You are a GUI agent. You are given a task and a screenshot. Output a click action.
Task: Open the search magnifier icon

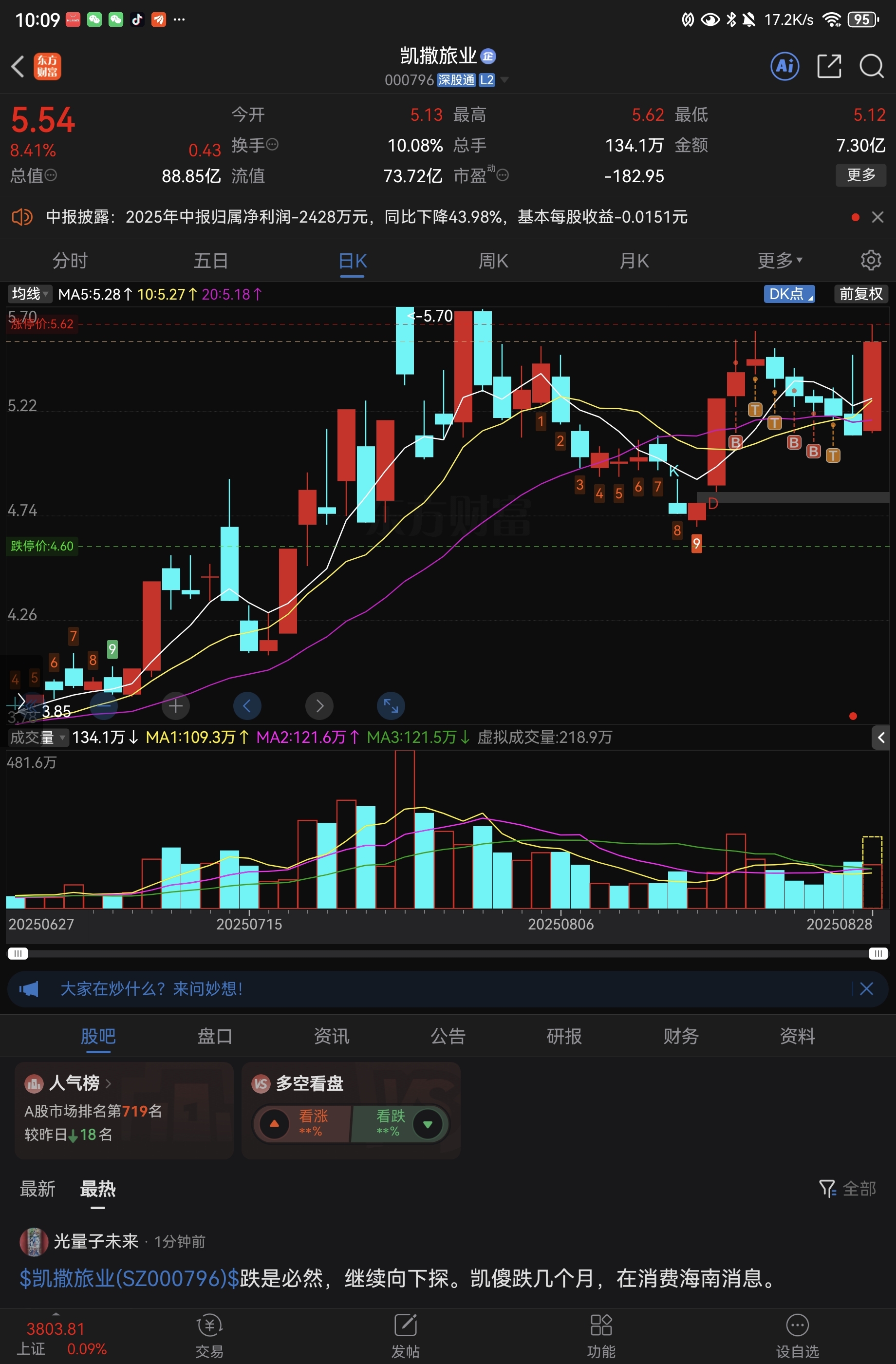(871, 66)
